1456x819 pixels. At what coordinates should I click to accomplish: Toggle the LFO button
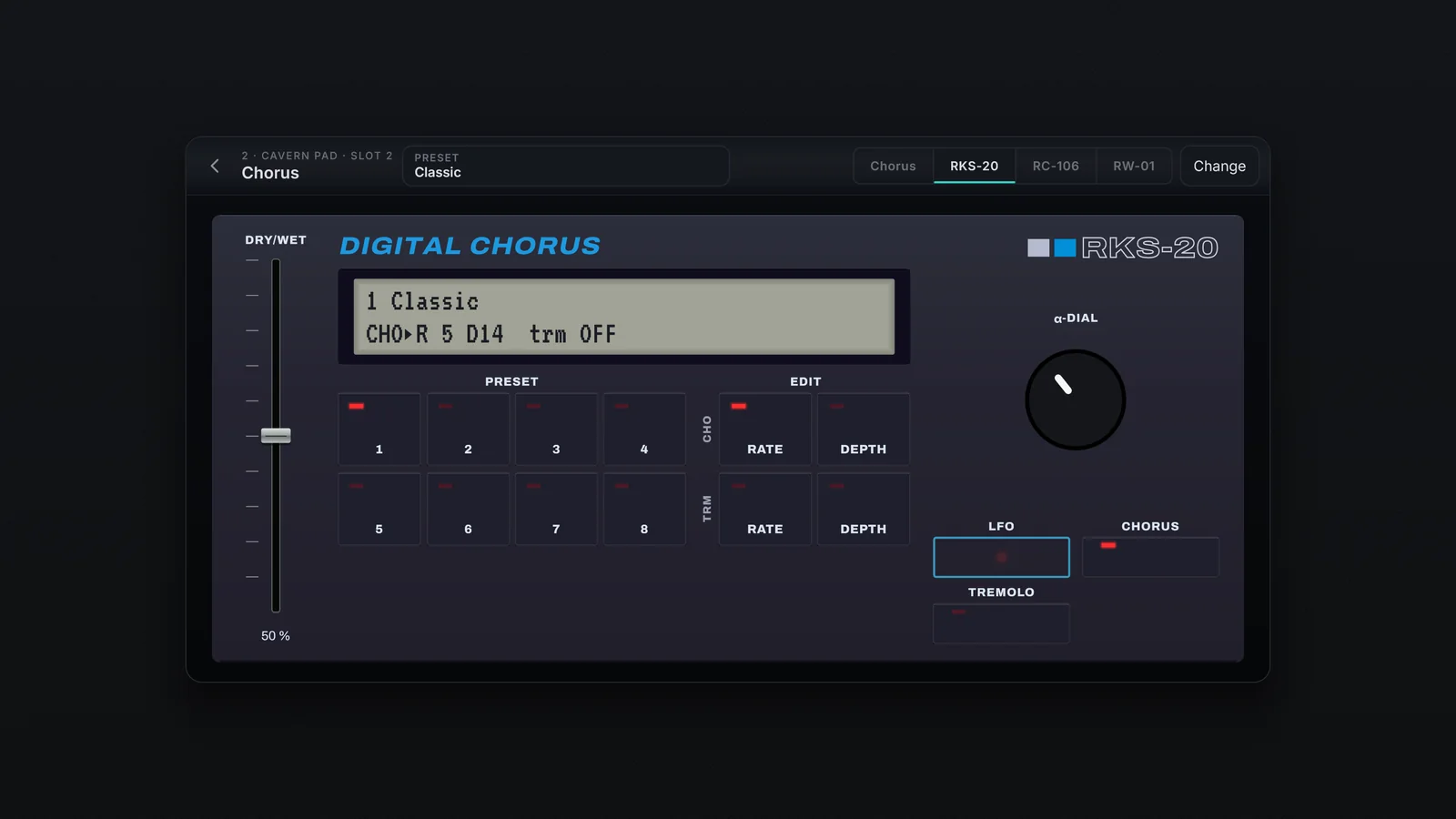[x=1001, y=557]
